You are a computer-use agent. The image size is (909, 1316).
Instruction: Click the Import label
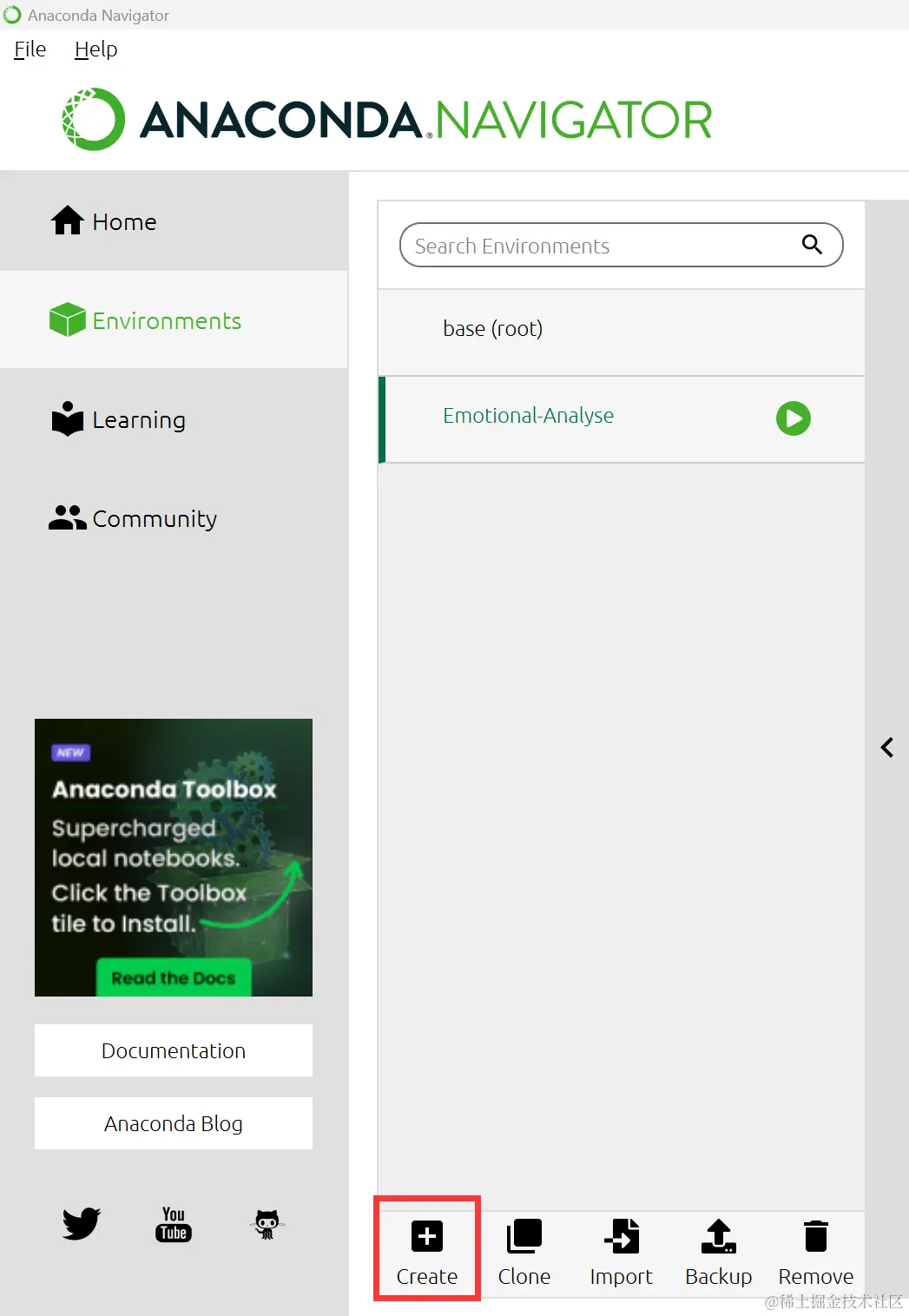pos(622,1277)
